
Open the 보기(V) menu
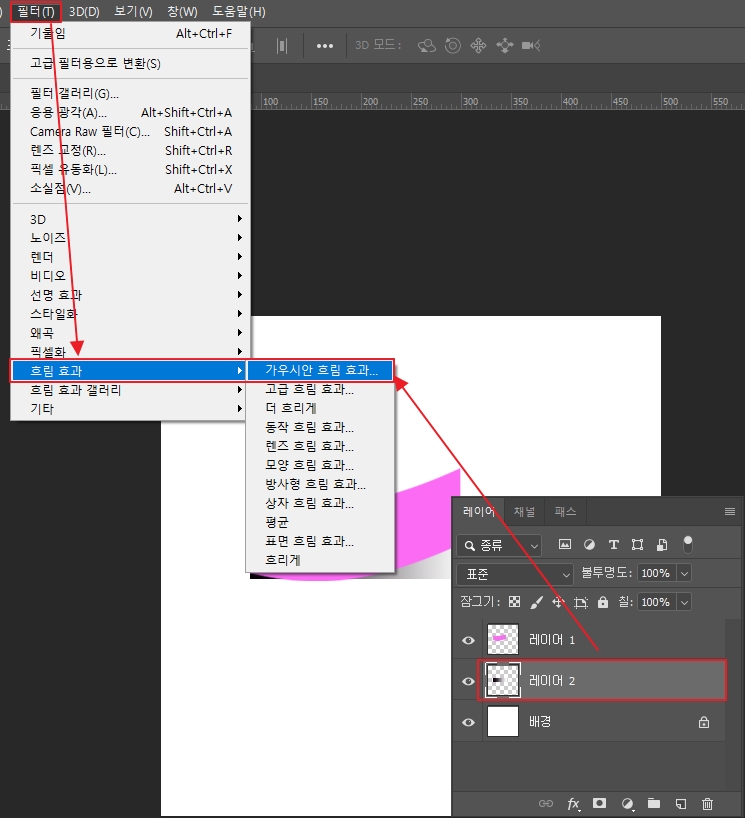click(133, 11)
